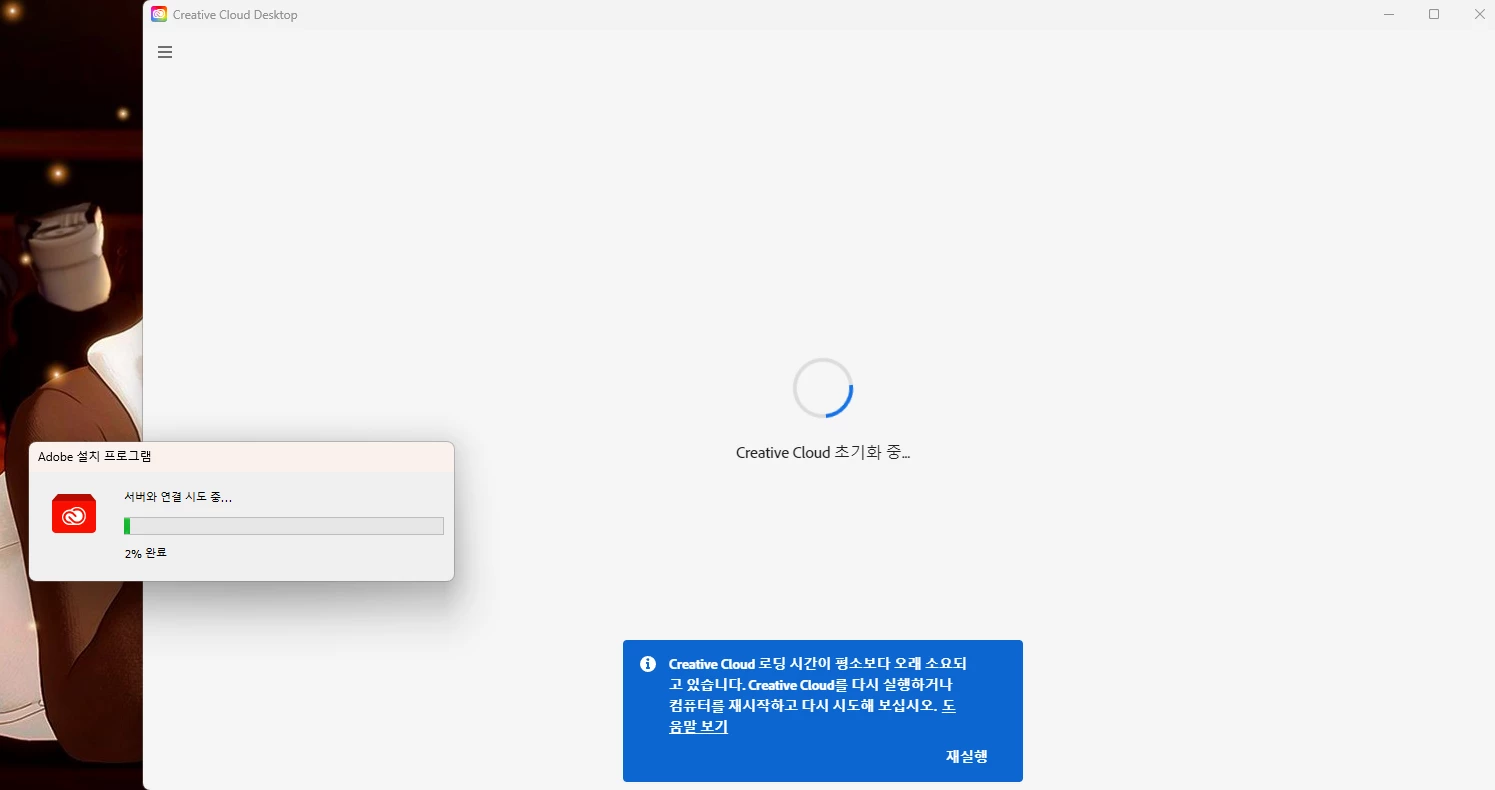Click the 'Creative Cloud Desktop' window title

click(235, 15)
